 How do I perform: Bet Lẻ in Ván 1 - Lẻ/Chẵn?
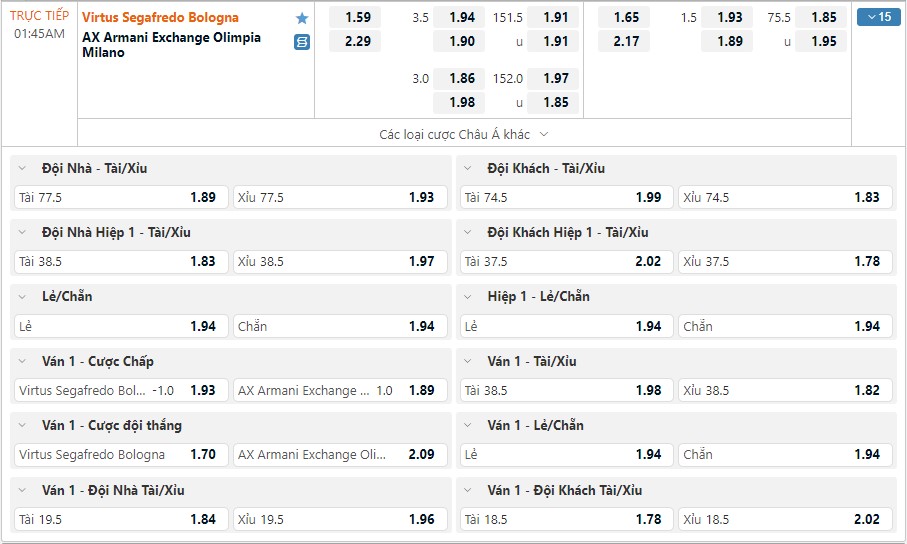(567, 455)
